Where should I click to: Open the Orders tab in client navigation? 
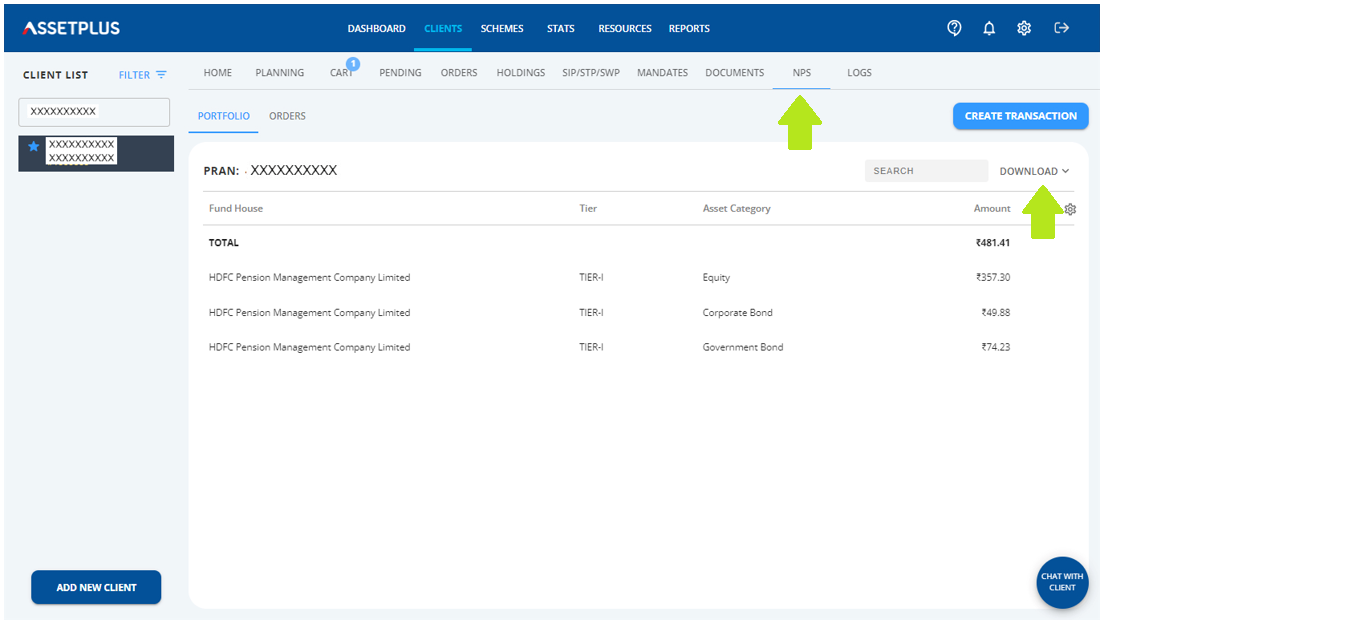[x=459, y=73]
